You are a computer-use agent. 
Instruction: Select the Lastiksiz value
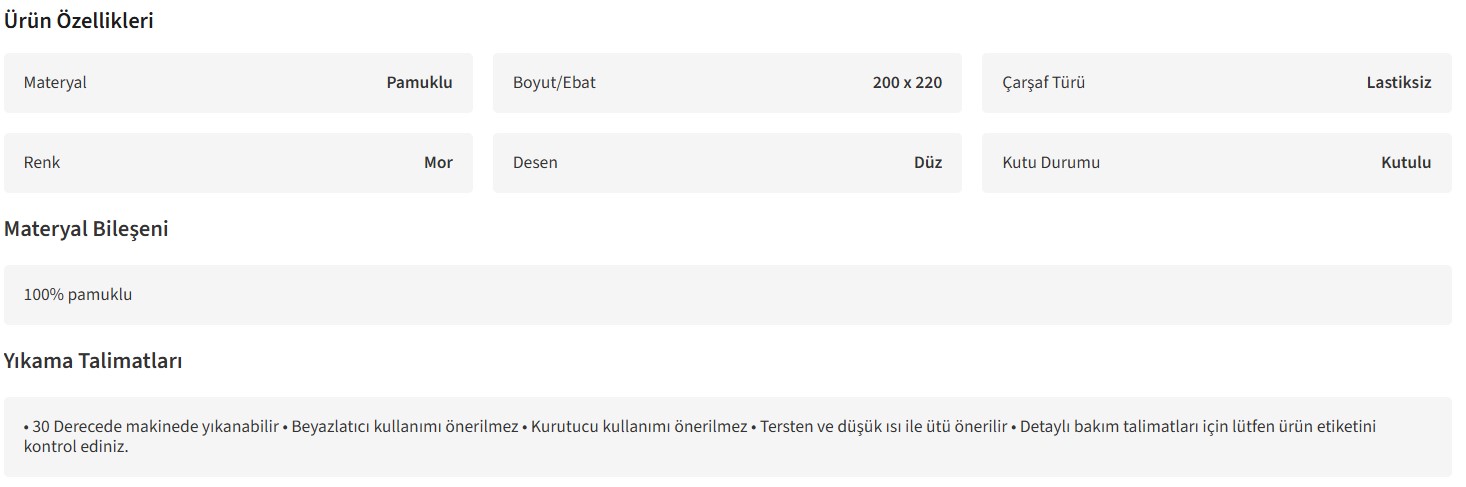click(x=1398, y=83)
